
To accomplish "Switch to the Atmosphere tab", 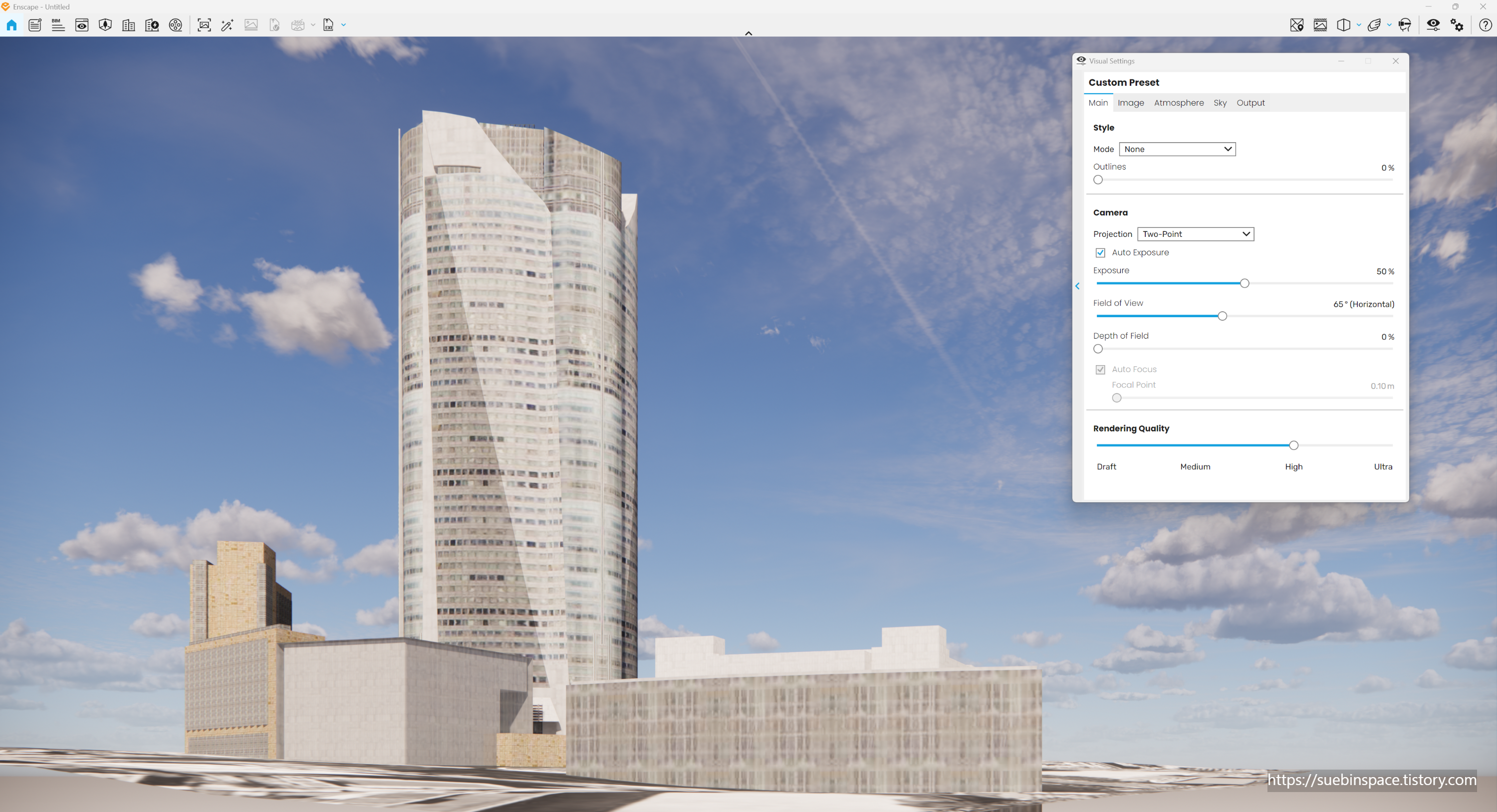I will 1179,103.
